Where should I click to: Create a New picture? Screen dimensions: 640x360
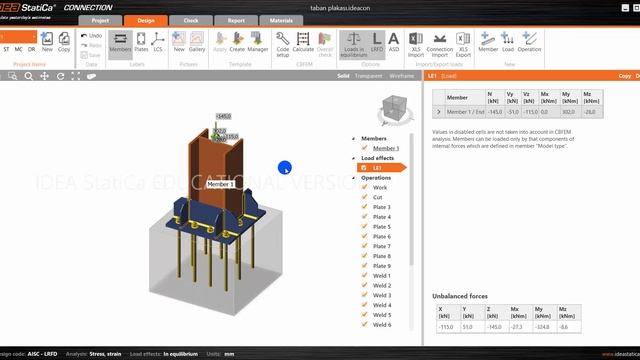[179, 42]
